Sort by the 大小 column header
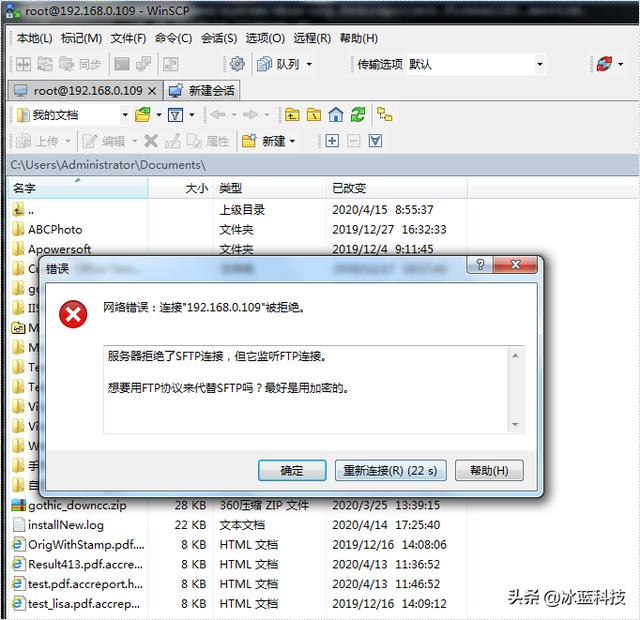The image size is (640, 620). (x=180, y=188)
